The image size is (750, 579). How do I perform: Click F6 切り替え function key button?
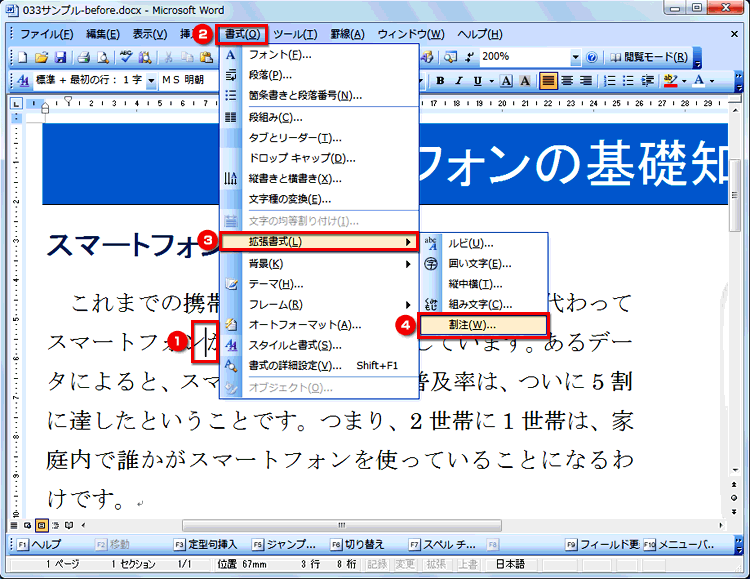click(357, 545)
